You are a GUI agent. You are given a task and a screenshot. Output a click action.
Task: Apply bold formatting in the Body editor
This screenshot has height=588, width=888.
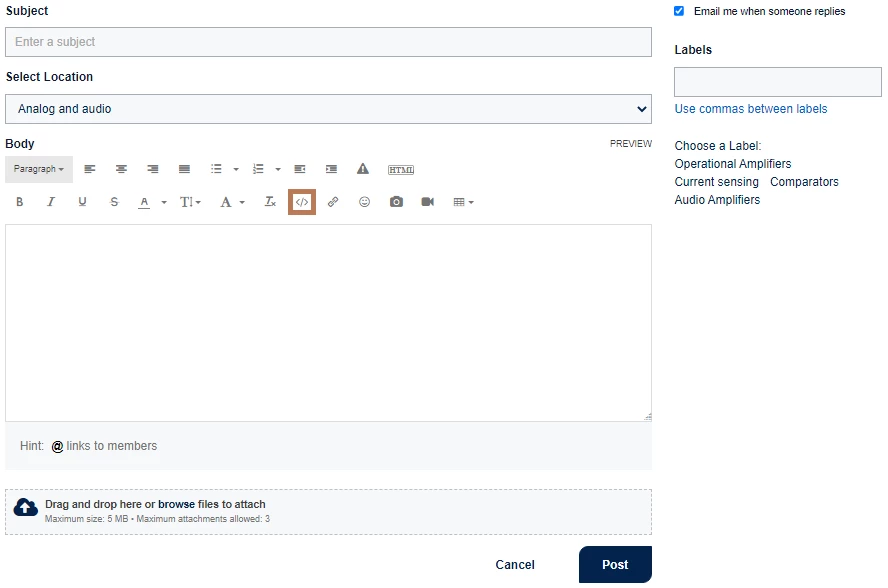(x=19, y=202)
